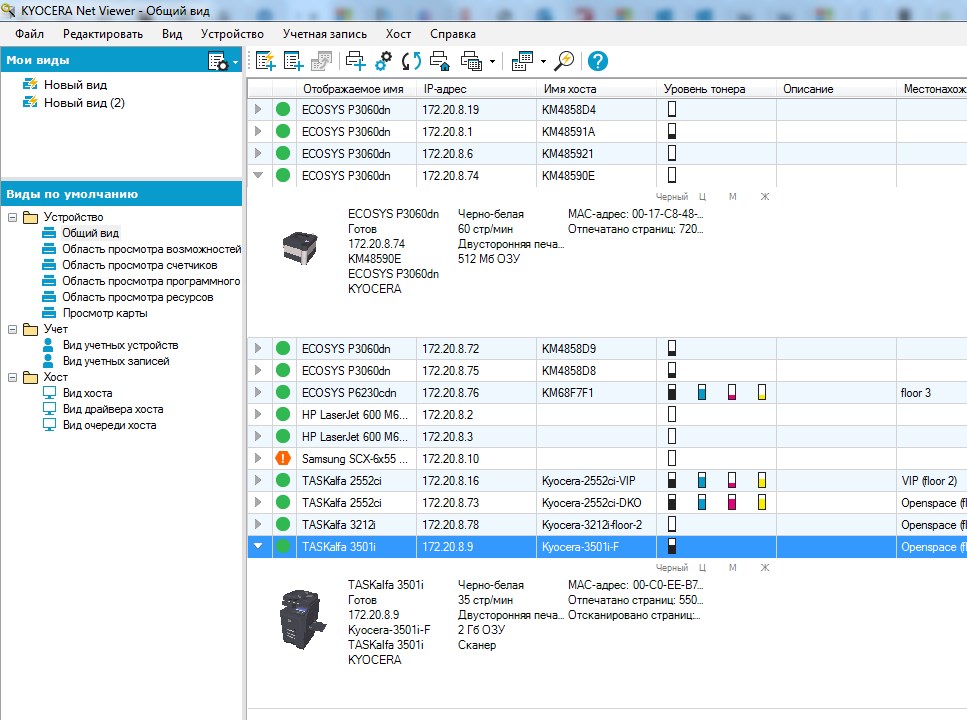The width and height of the screenshot is (967, 720).
Task: Open My Views options dropdown arrow
Action: (236, 62)
